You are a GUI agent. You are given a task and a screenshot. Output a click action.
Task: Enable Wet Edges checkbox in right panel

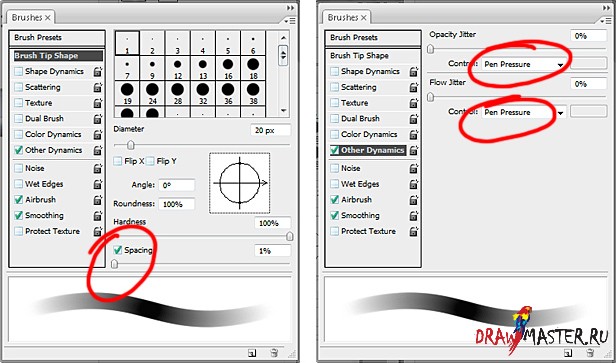[x=334, y=184]
